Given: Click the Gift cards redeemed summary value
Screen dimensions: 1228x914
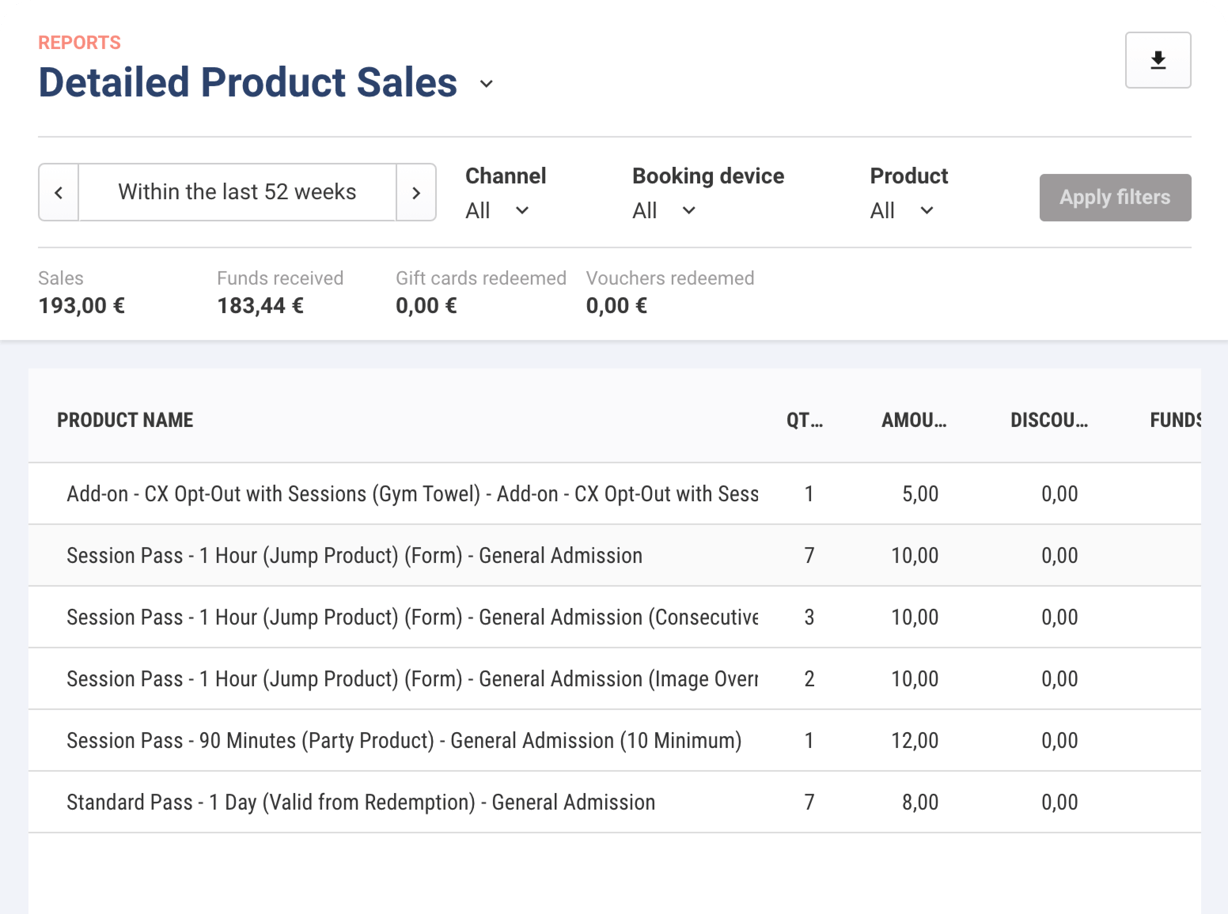Looking at the screenshot, I should click(426, 305).
